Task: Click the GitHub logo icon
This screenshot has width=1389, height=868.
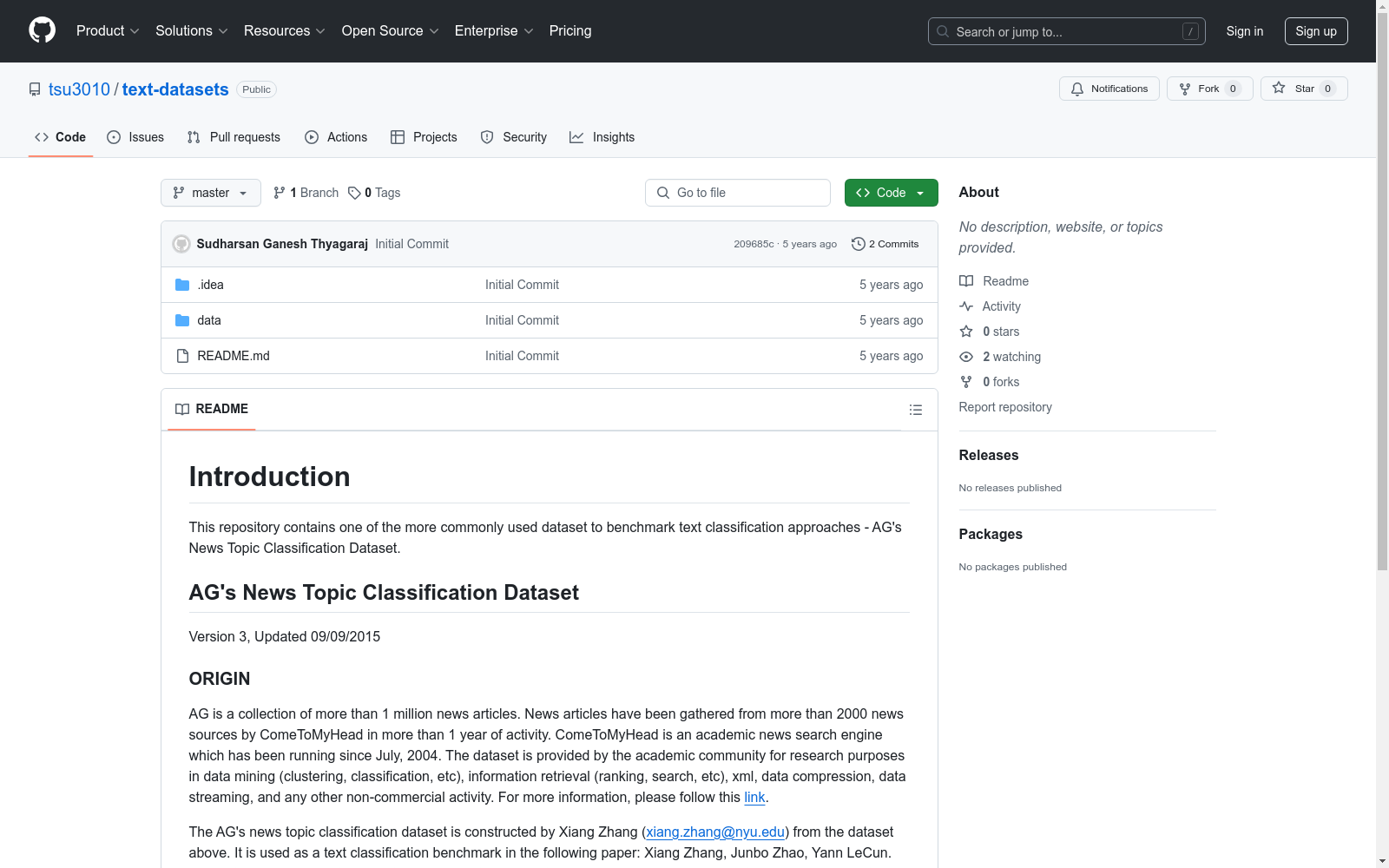Action: point(42,30)
